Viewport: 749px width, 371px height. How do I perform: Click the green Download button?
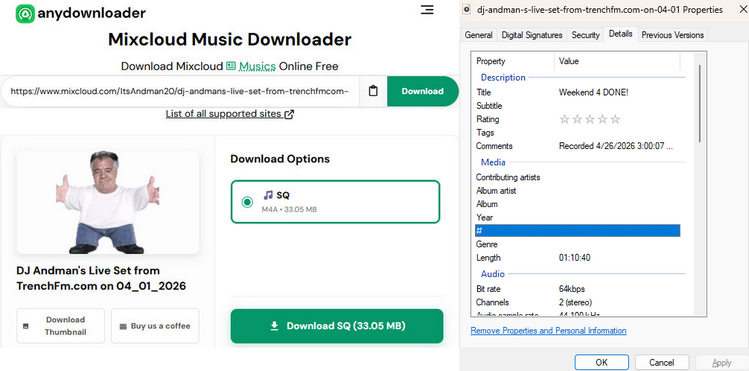[x=422, y=91]
